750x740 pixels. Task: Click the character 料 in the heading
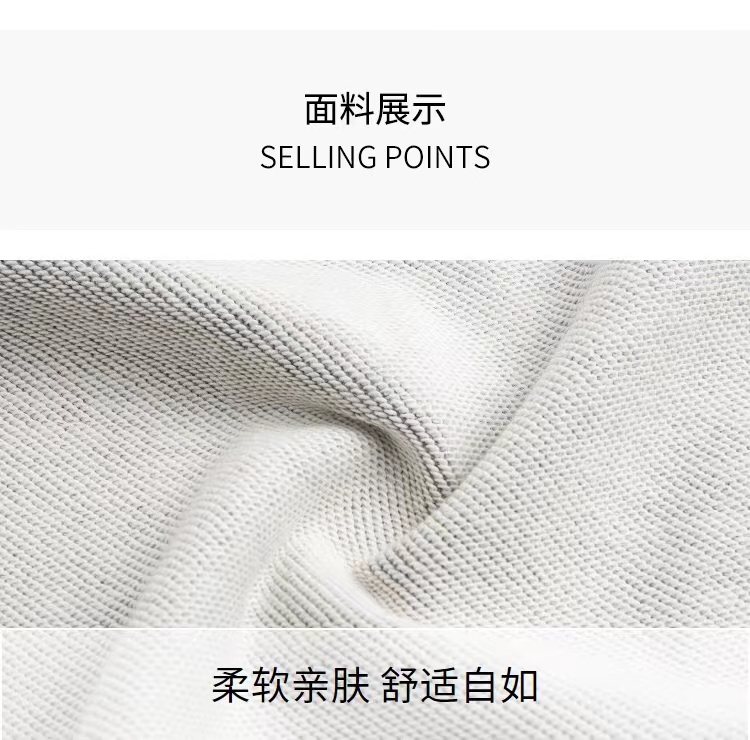click(x=357, y=110)
